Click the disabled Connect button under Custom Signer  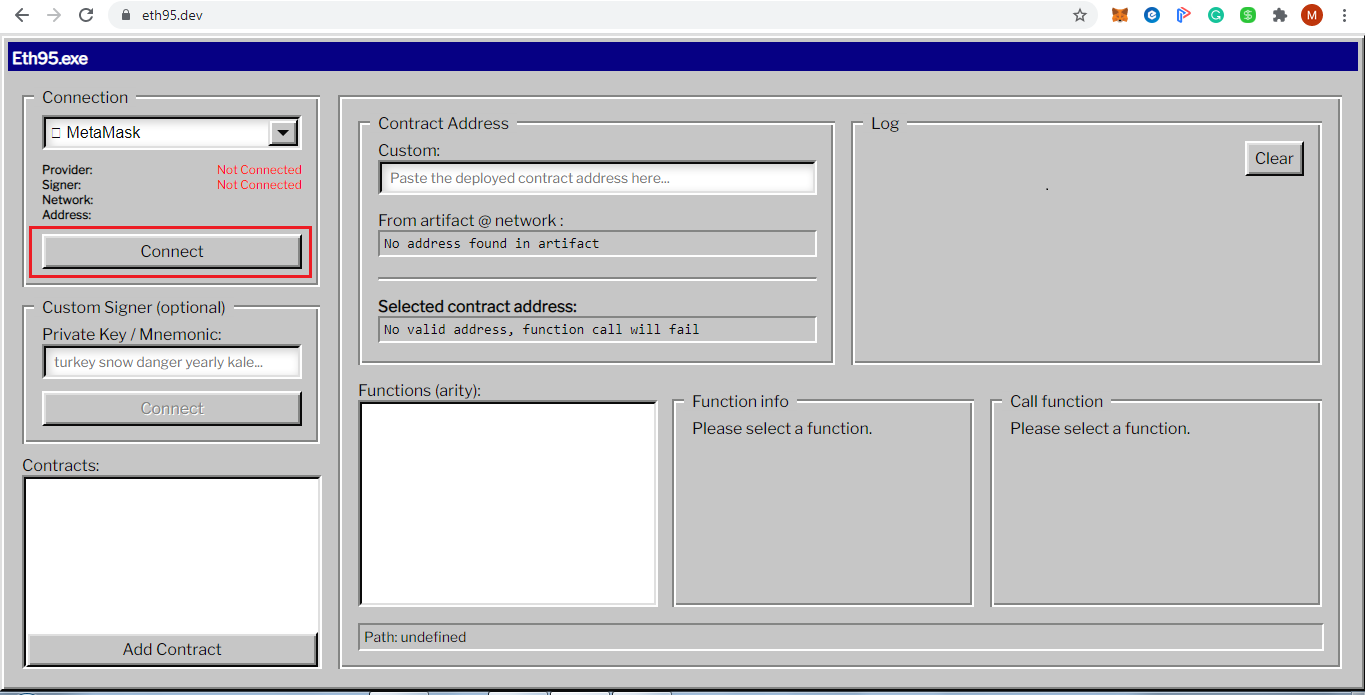(x=172, y=409)
